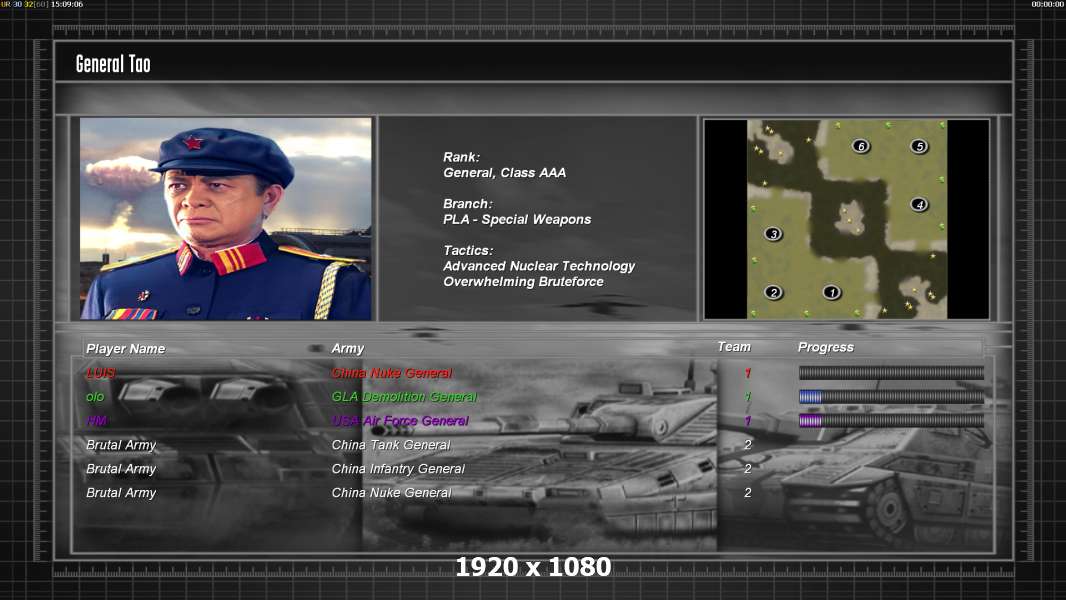Click the red China Nuke General entry for LUIS

[392, 373]
